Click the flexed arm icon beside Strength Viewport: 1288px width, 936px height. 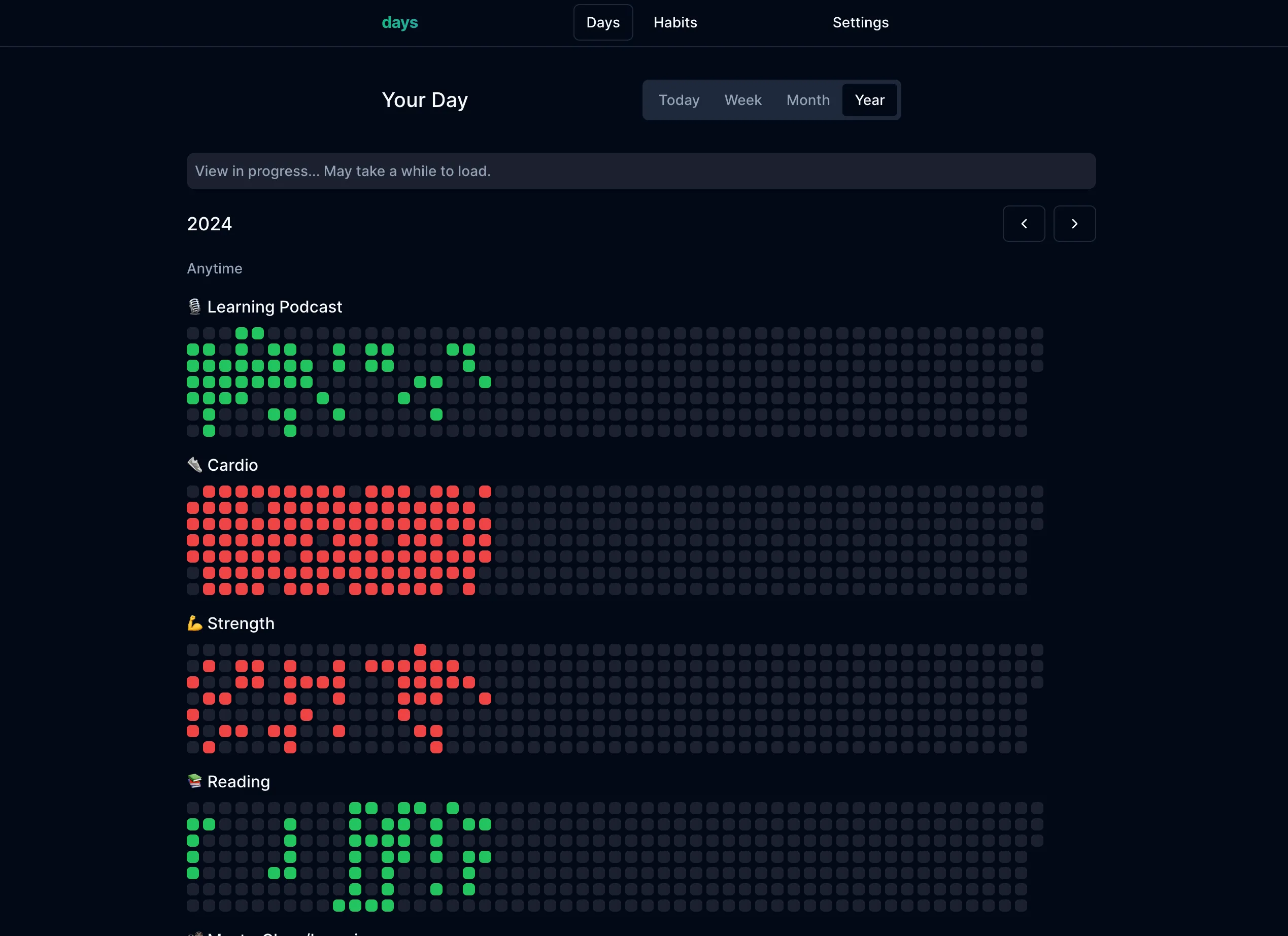pos(195,623)
